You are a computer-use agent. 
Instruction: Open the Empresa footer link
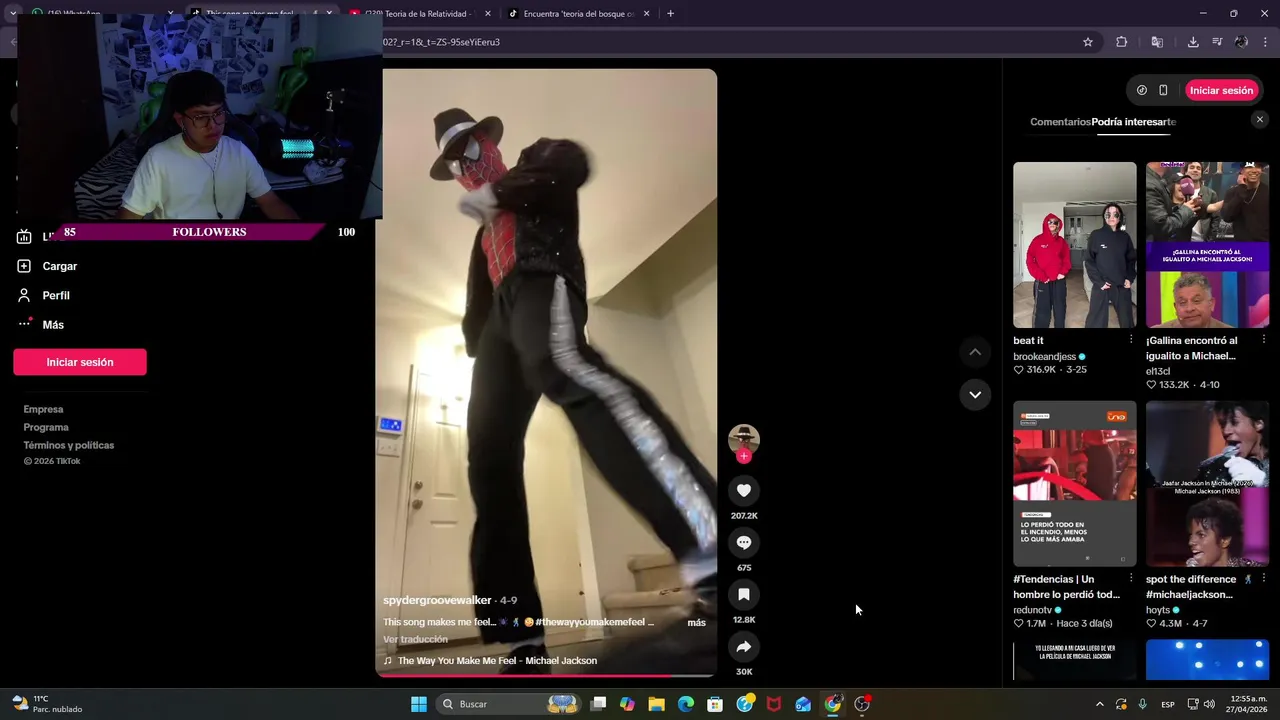[43, 409]
